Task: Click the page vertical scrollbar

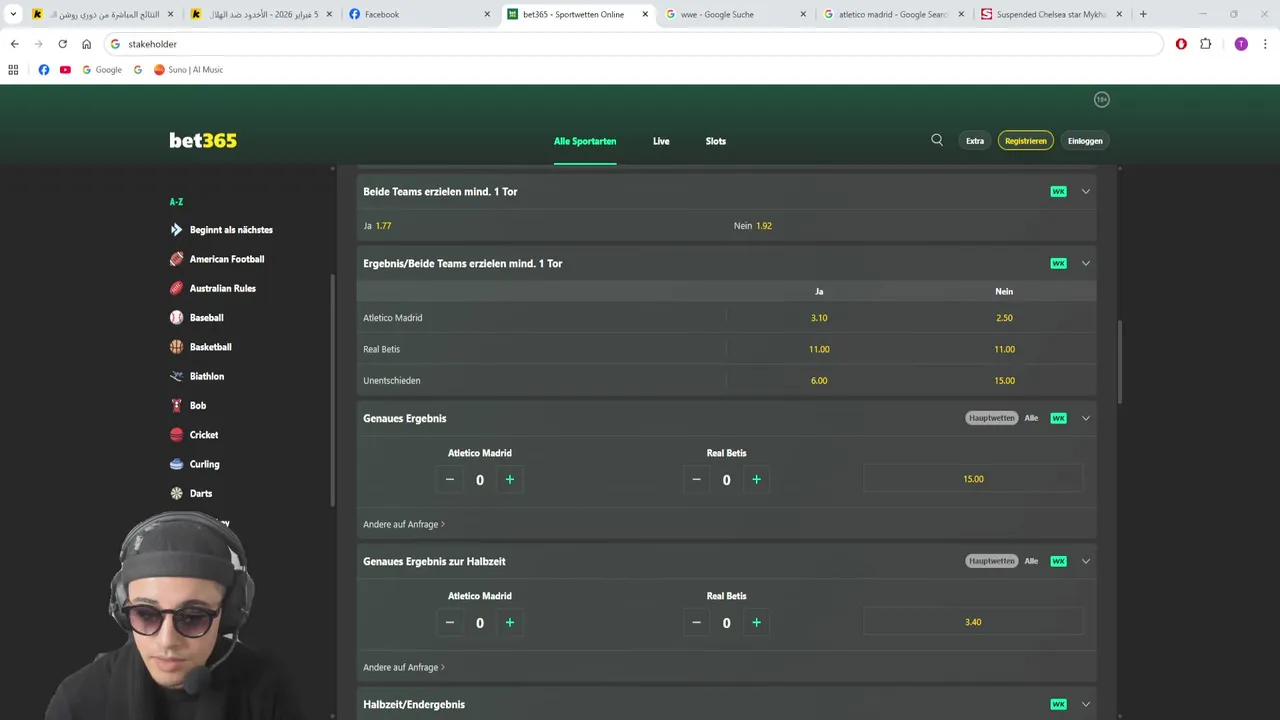Action: pos(1120,362)
